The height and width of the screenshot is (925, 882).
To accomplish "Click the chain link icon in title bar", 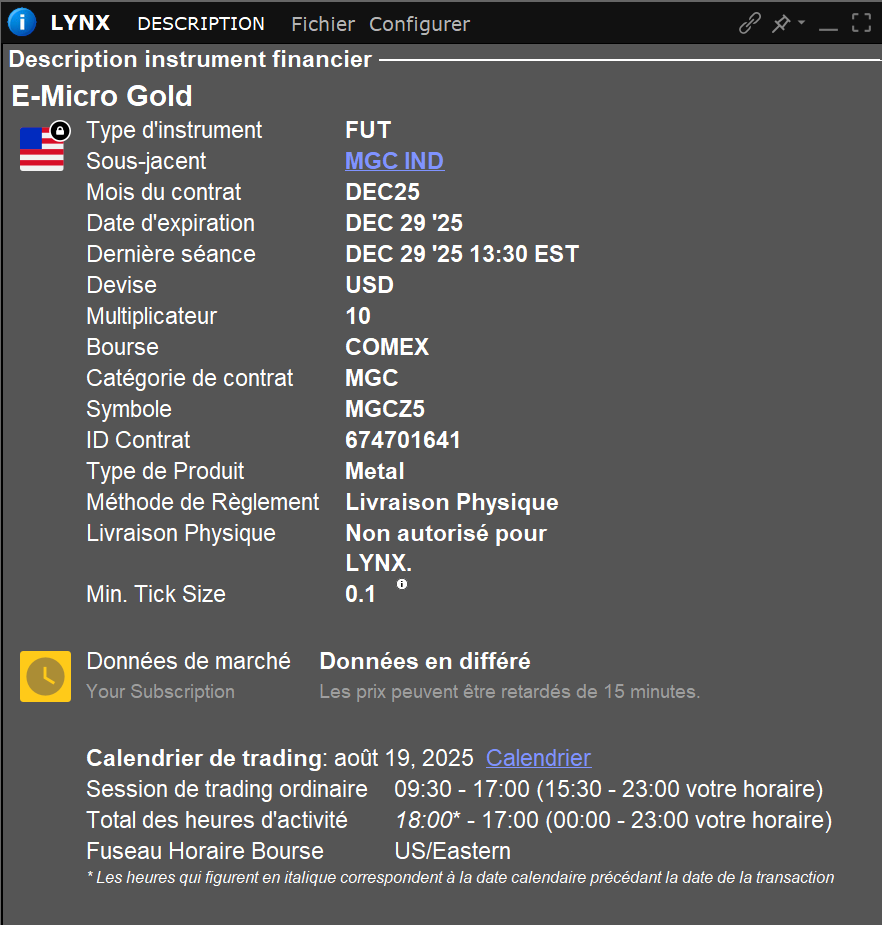I will click(749, 23).
